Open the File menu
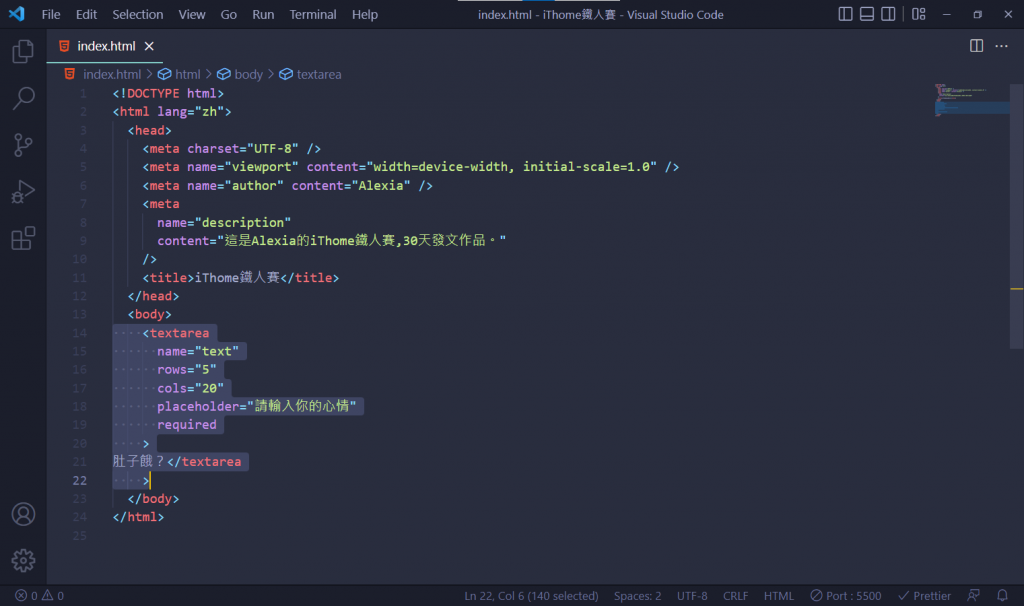1024x606 pixels. pos(51,14)
